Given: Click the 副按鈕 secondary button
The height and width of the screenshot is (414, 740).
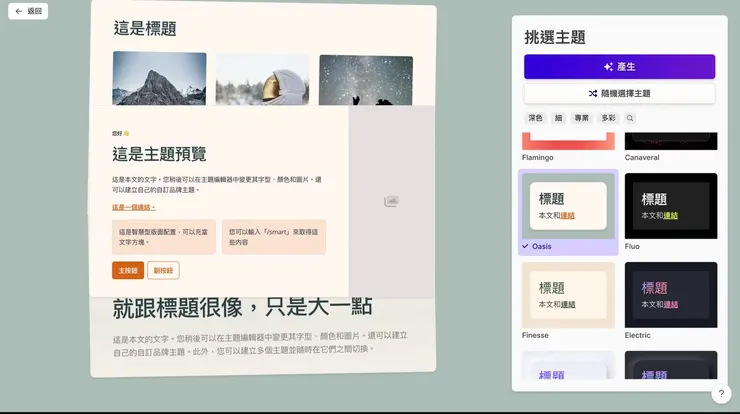Looking at the screenshot, I should click(x=163, y=270).
